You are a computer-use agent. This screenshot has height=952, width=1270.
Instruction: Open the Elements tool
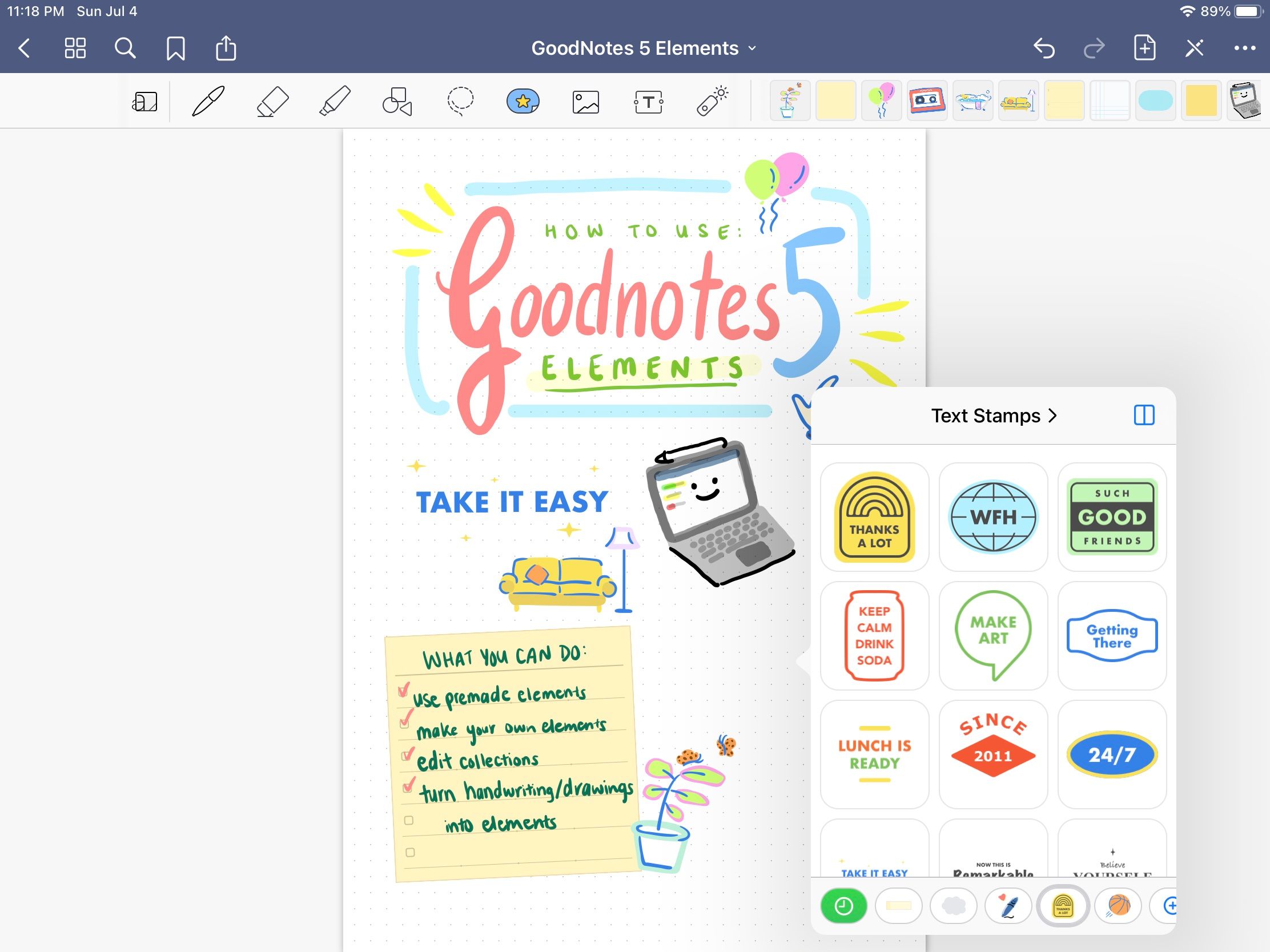click(x=523, y=100)
